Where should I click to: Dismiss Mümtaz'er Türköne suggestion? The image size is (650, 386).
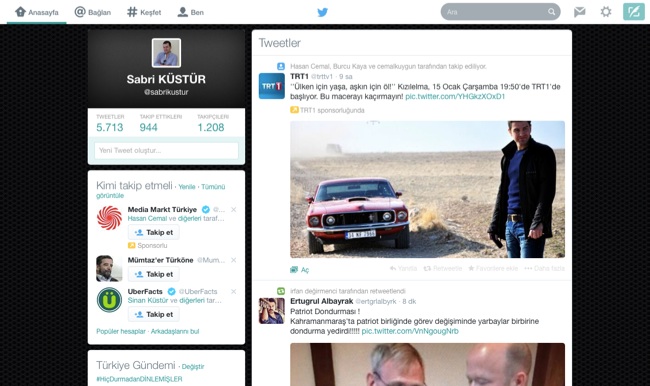click(234, 260)
